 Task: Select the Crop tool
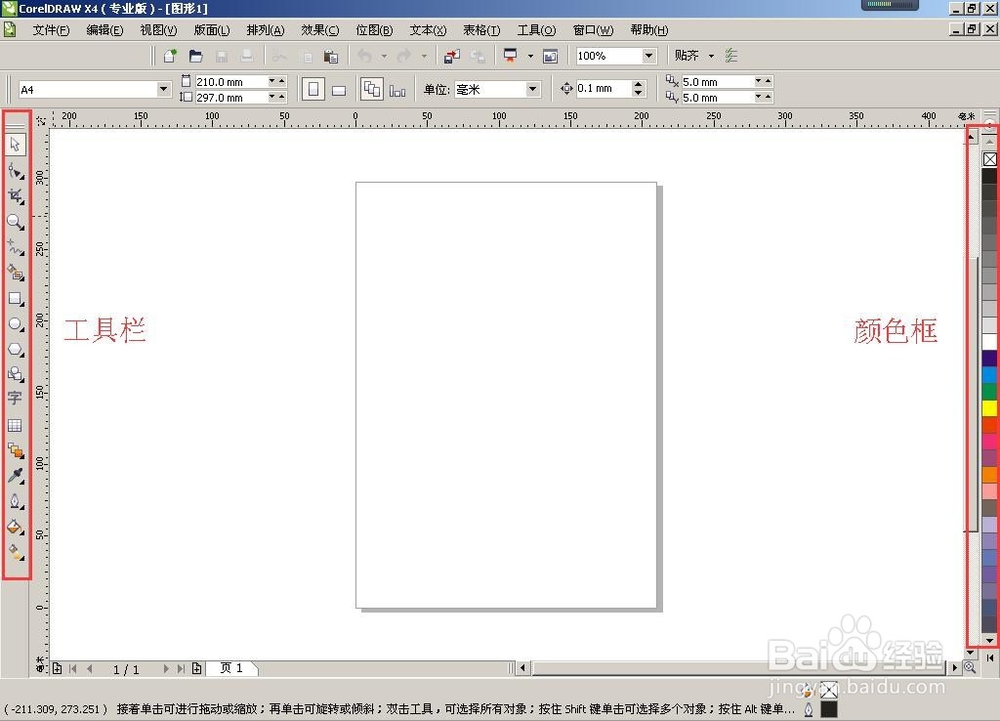click(15, 196)
